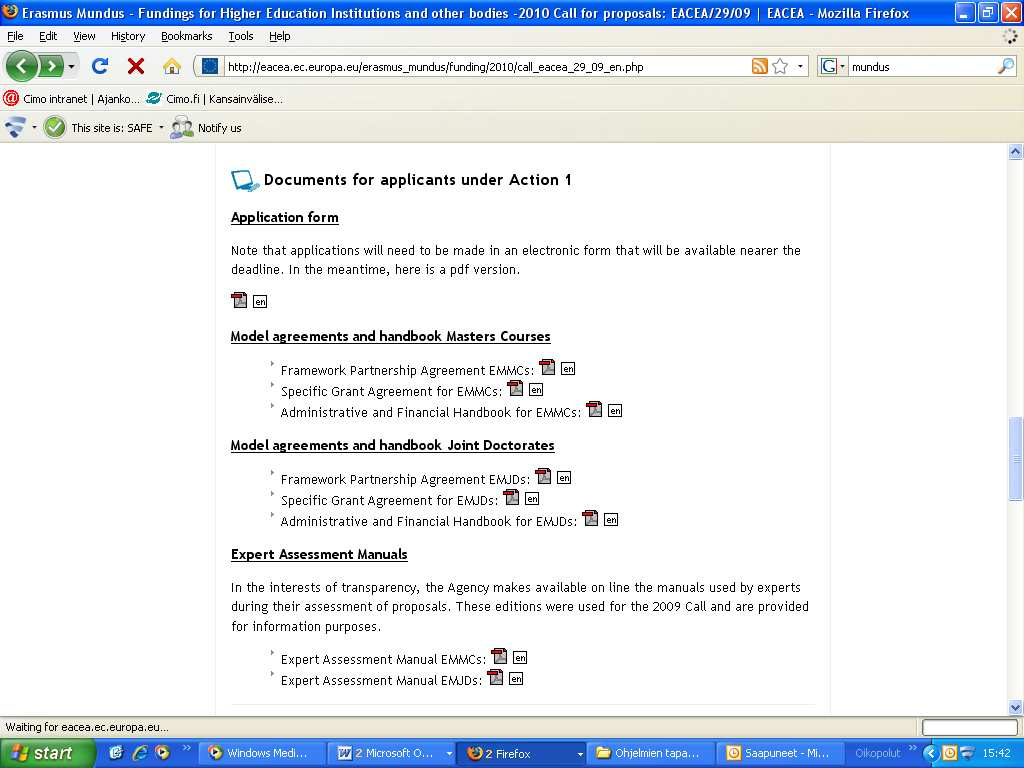
Task: Open Specific Grant Agreement for EMMCs PDF icon
Action: (x=515, y=388)
